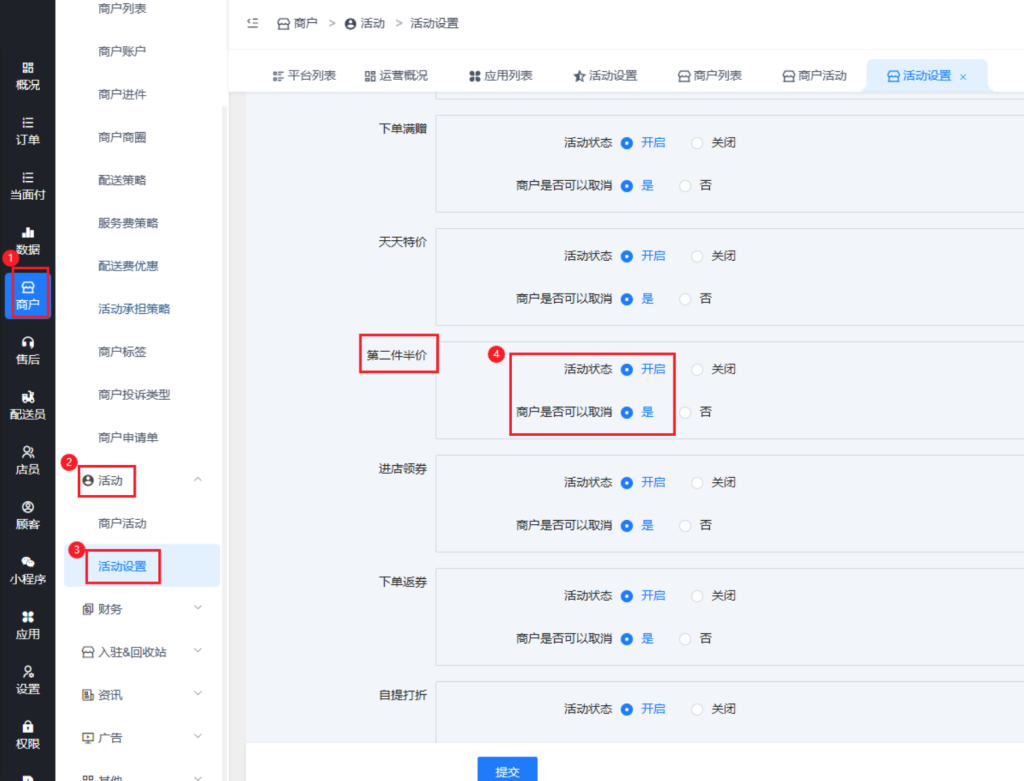Viewport: 1024px width, 781px height.
Task: Click the 提交 submit button
Action: pos(507,770)
